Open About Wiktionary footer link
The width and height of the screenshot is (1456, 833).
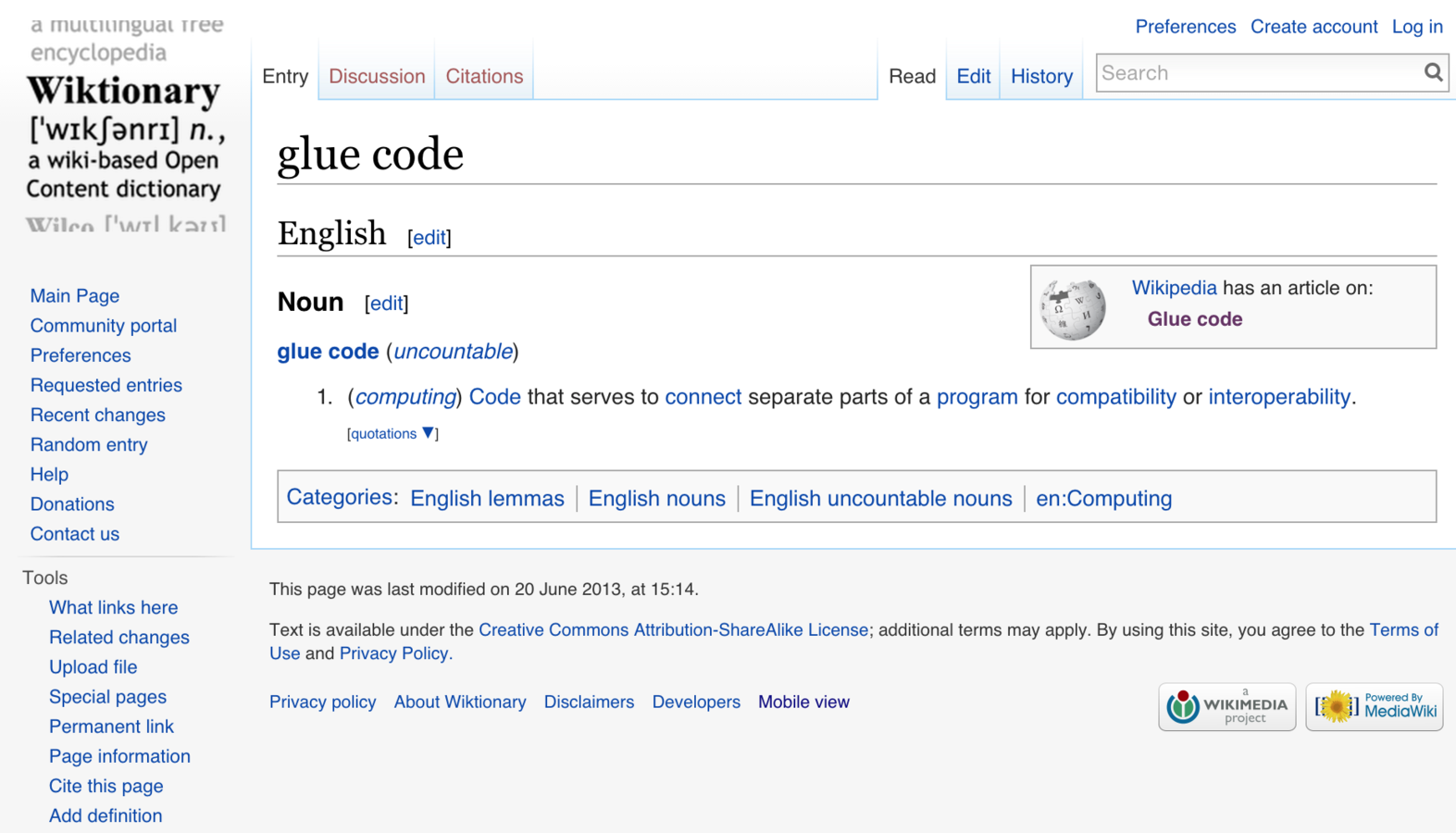(x=460, y=702)
